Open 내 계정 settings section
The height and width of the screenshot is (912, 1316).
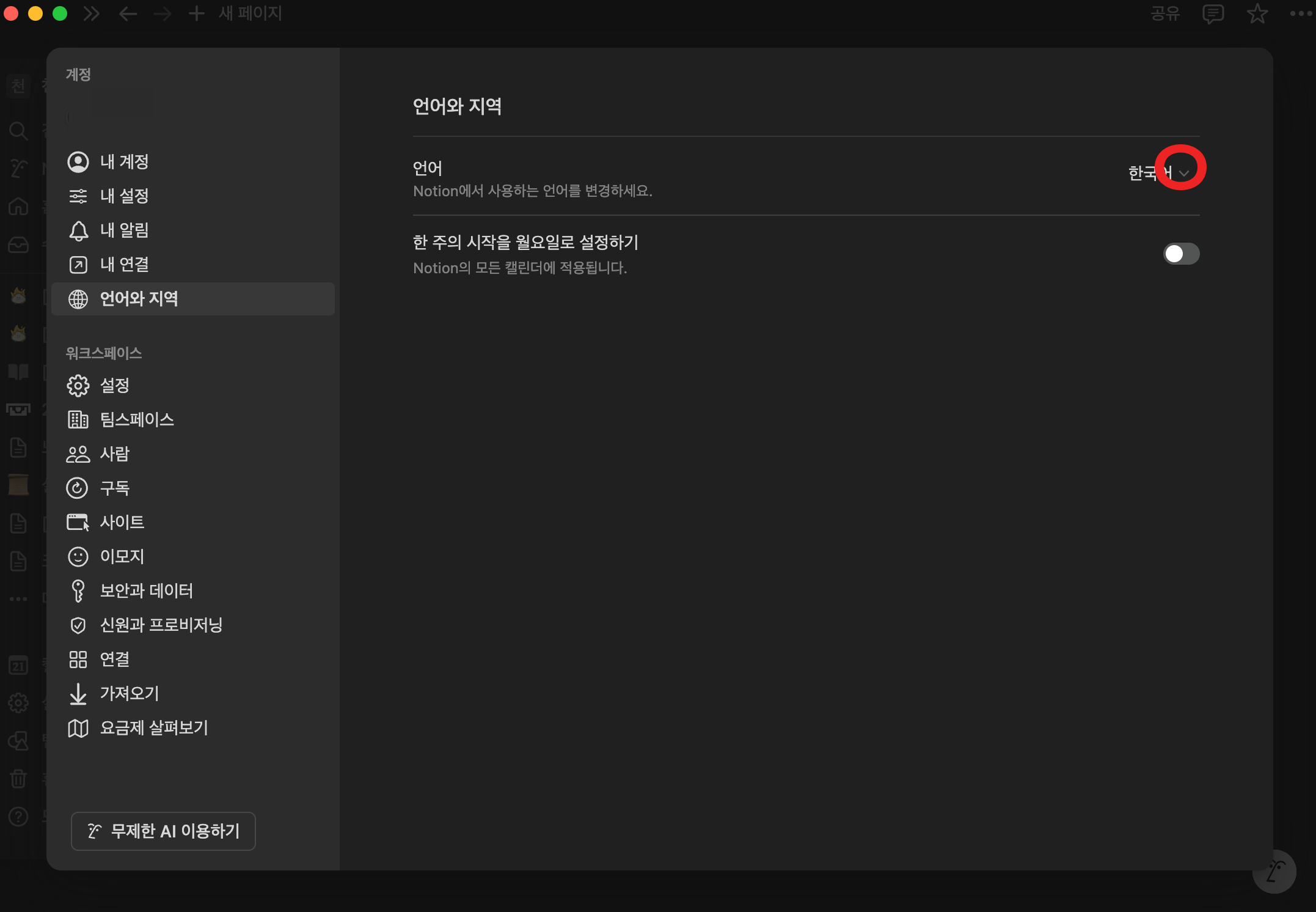point(125,162)
